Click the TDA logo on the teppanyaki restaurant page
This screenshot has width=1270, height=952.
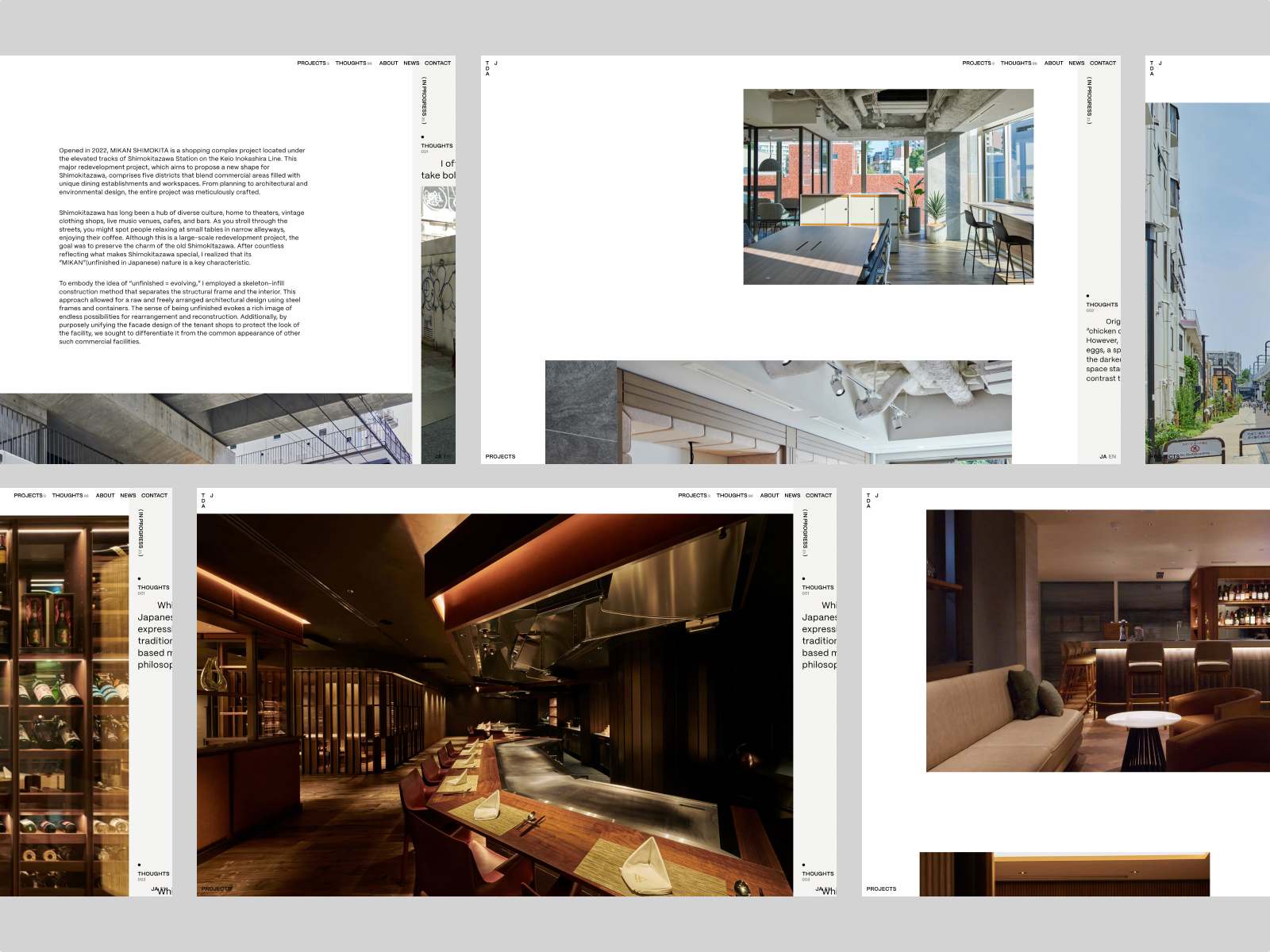coord(207,501)
